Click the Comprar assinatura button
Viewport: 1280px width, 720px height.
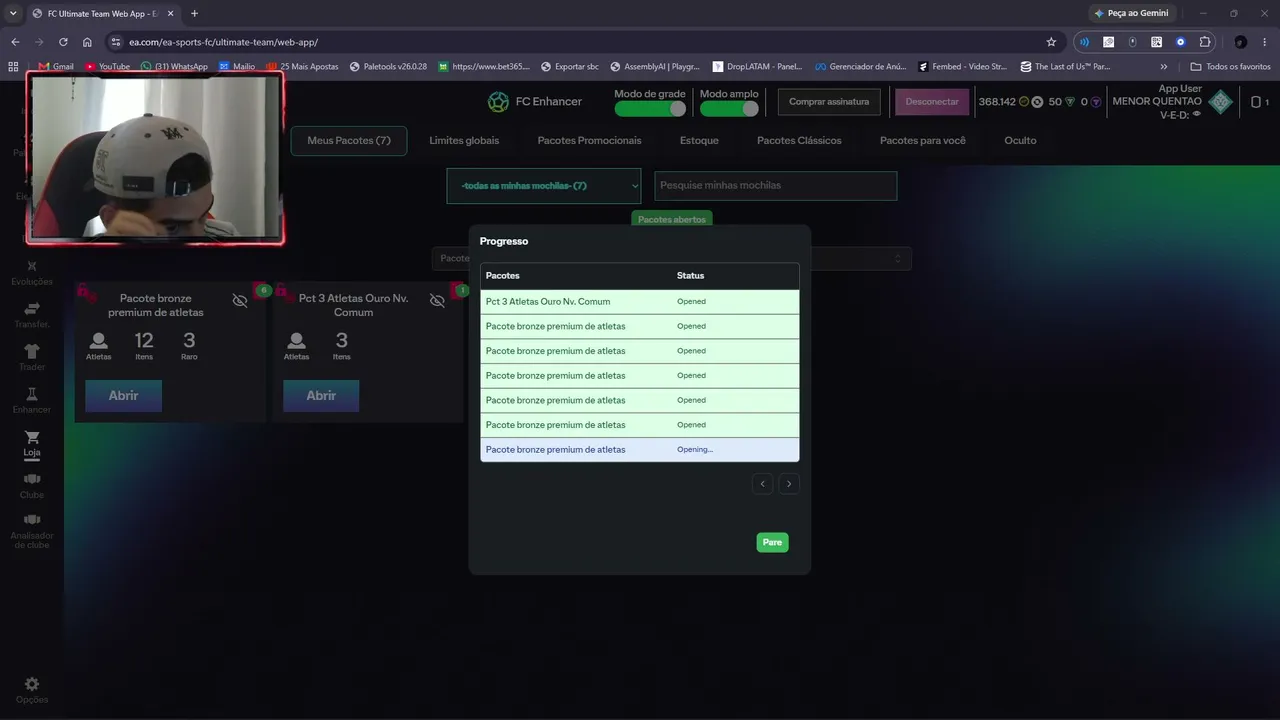click(829, 102)
